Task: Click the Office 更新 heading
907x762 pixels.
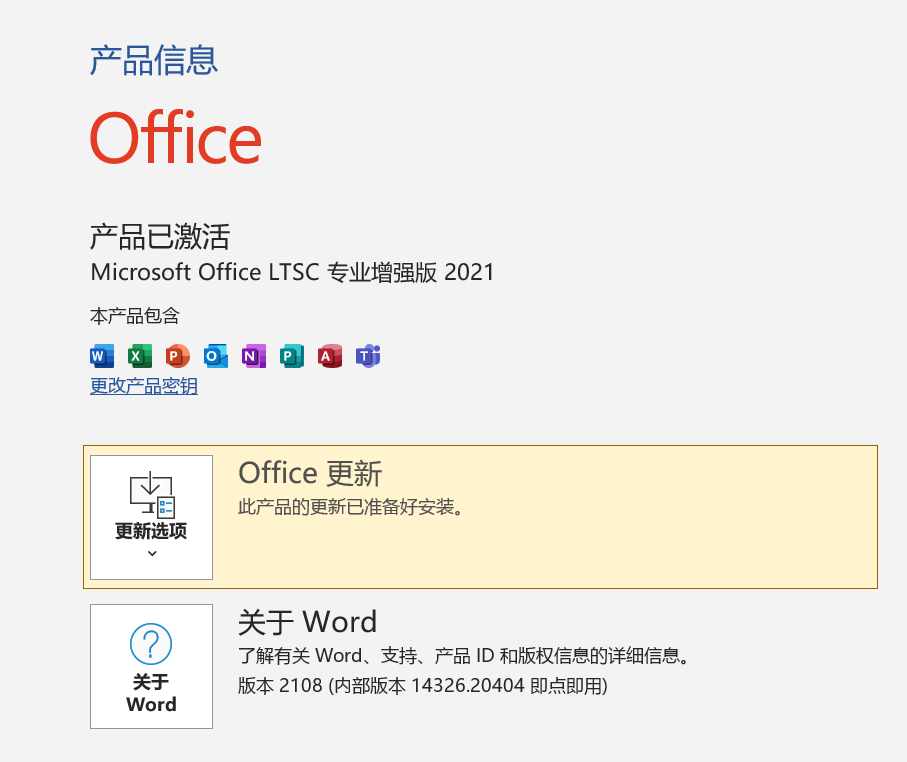Action: coord(310,473)
